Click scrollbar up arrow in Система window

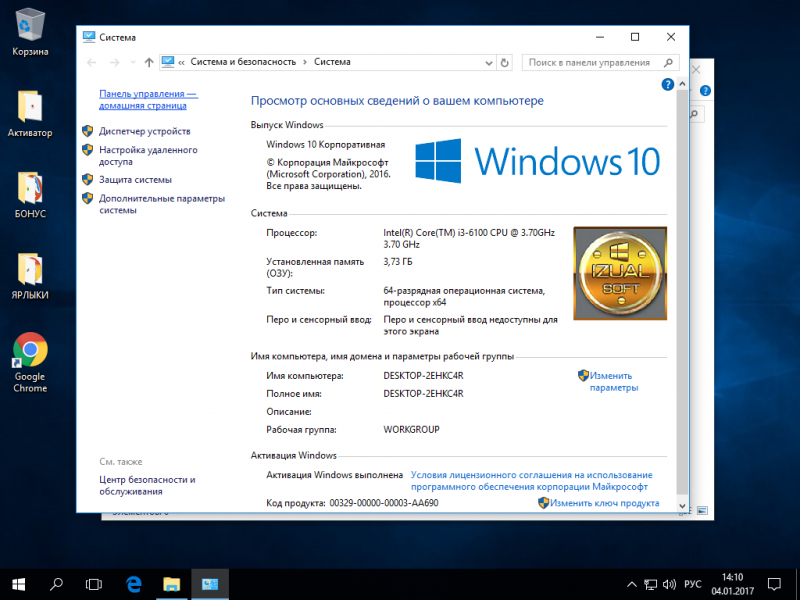(x=682, y=84)
